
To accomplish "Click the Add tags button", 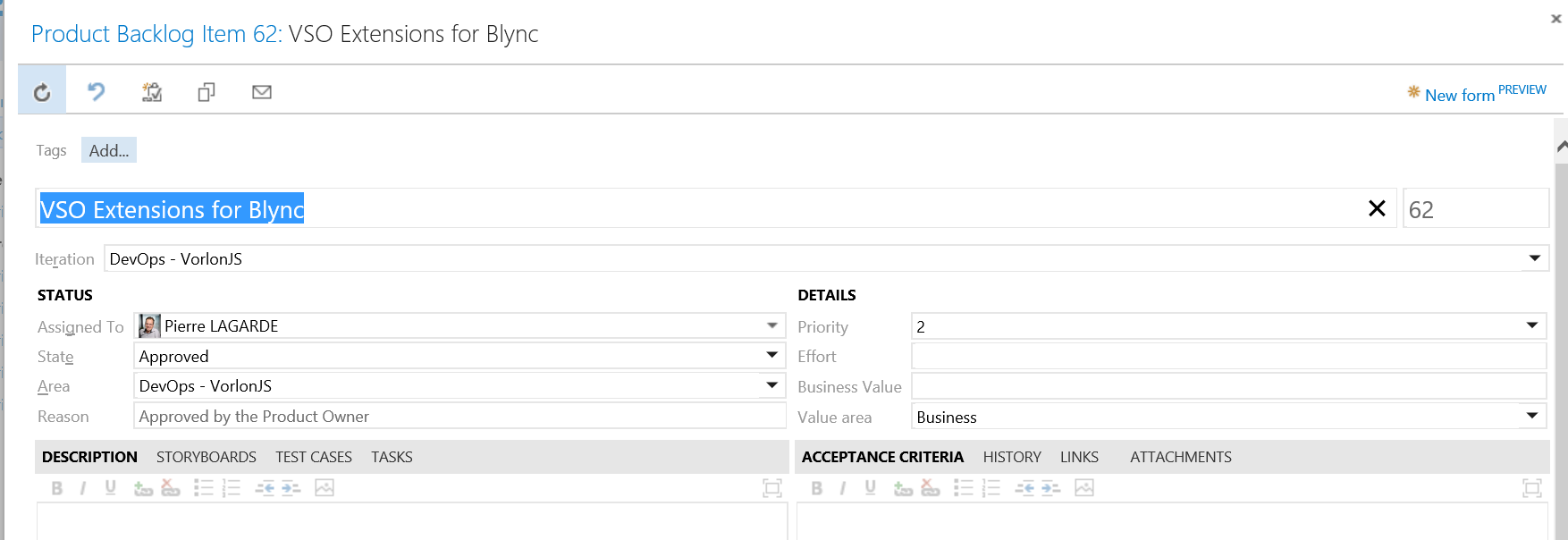I will tap(109, 150).
